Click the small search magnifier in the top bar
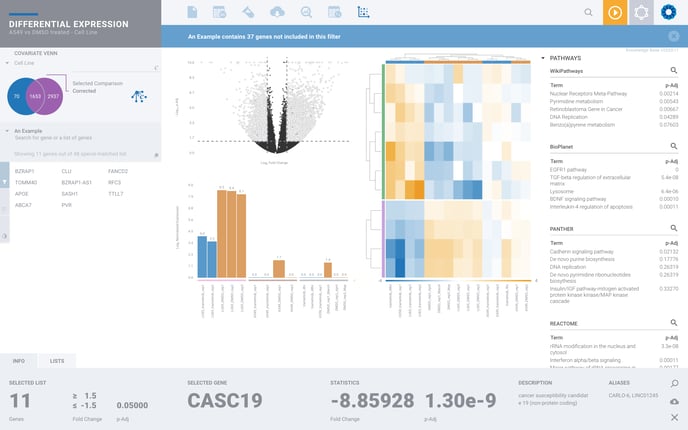The height and width of the screenshot is (430, 688). [x=588, y=12]
